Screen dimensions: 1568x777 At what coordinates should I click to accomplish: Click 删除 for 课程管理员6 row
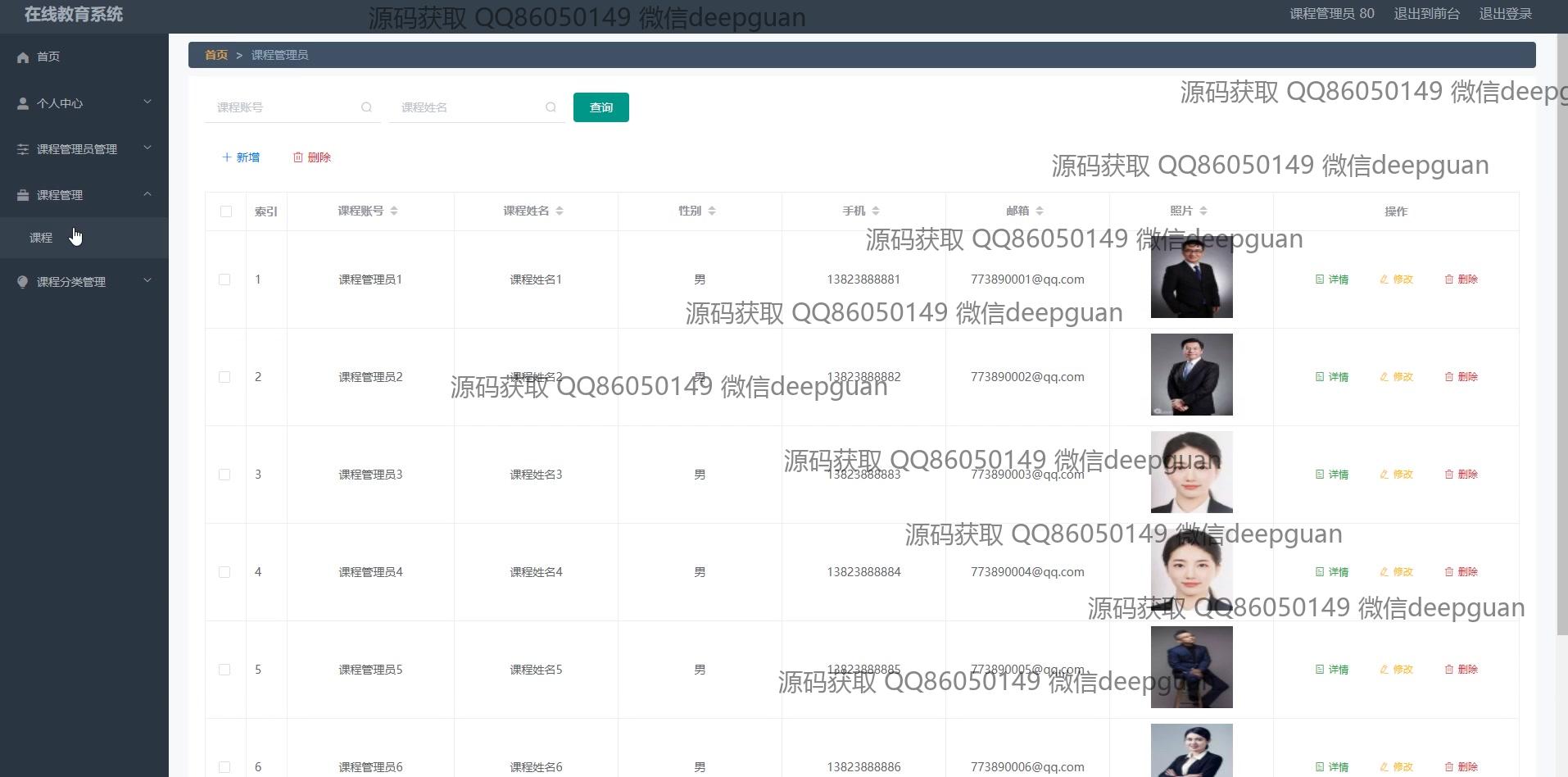click(x=1462, y=767)
